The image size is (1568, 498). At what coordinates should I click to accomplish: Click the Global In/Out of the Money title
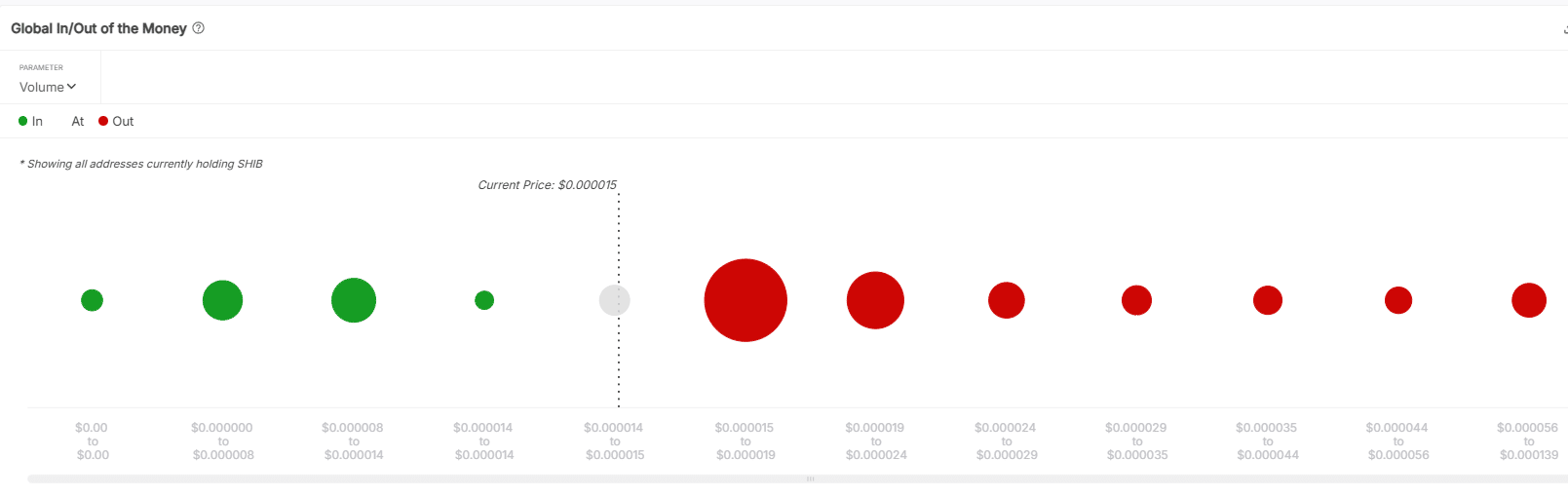tap(98, 28)
